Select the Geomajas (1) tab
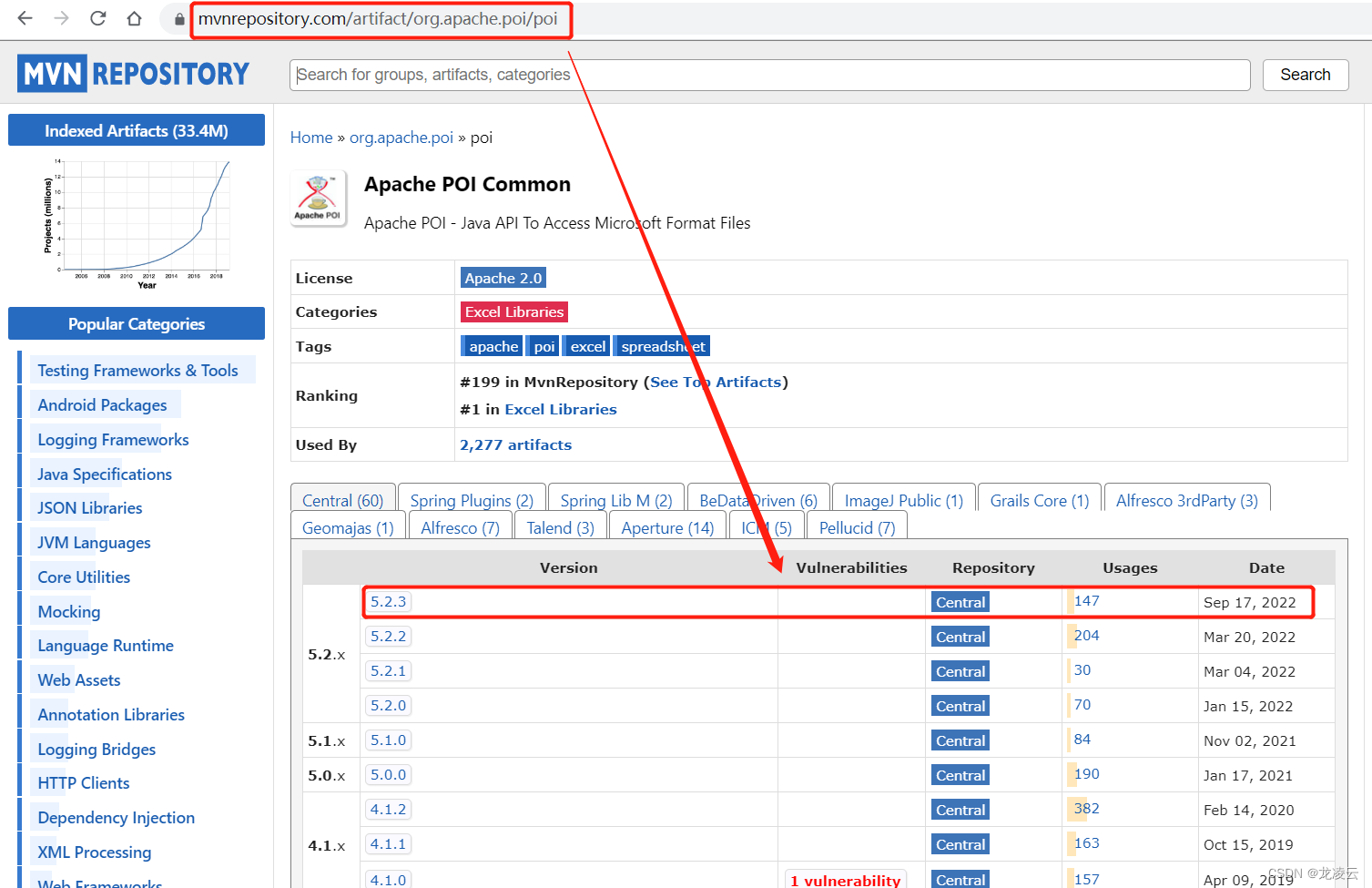 coord(348,526)
